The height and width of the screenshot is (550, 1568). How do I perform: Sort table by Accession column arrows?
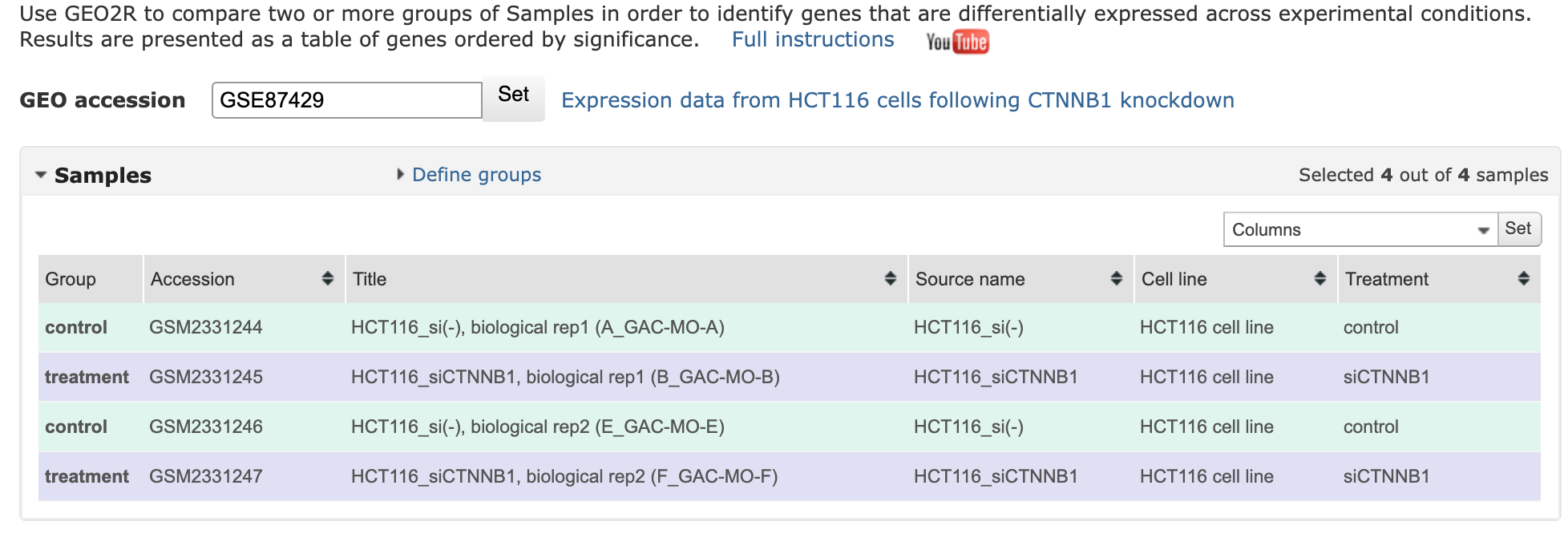coord(327,278)
